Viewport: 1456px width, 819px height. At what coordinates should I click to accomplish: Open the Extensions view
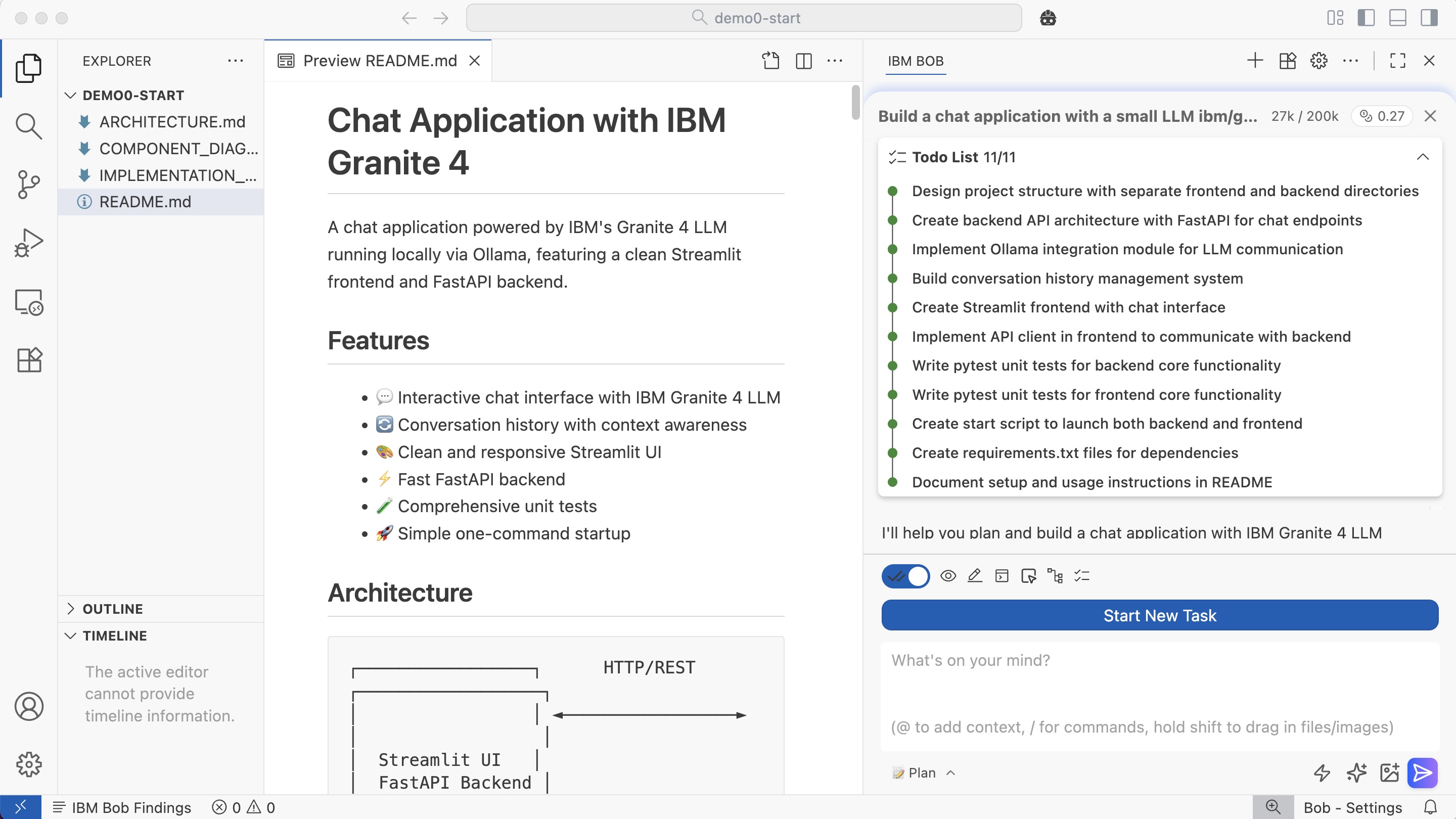click(28, 360)
